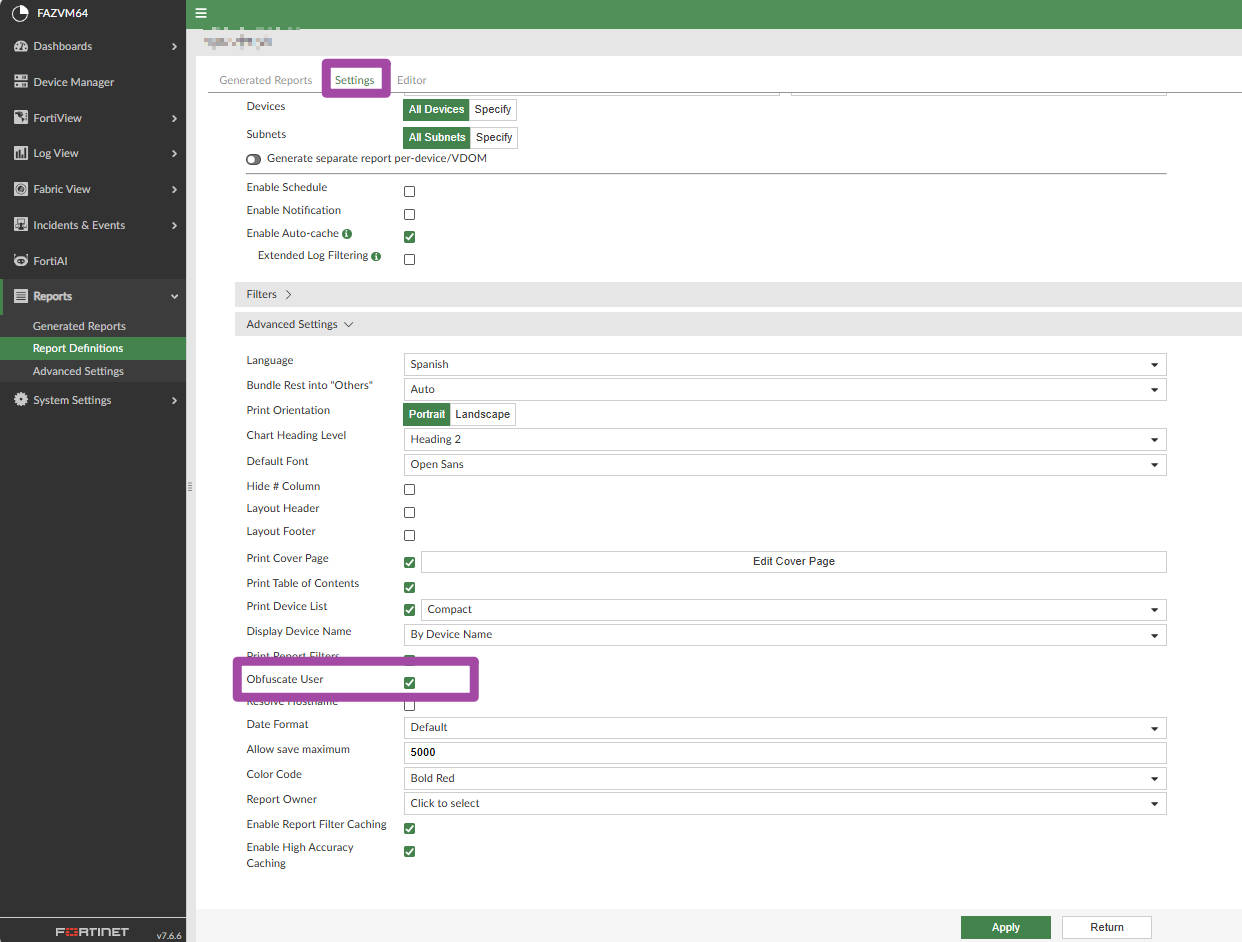
Task: Select All Subnets option
Action: pyautogui.click(x=437, y=137)
